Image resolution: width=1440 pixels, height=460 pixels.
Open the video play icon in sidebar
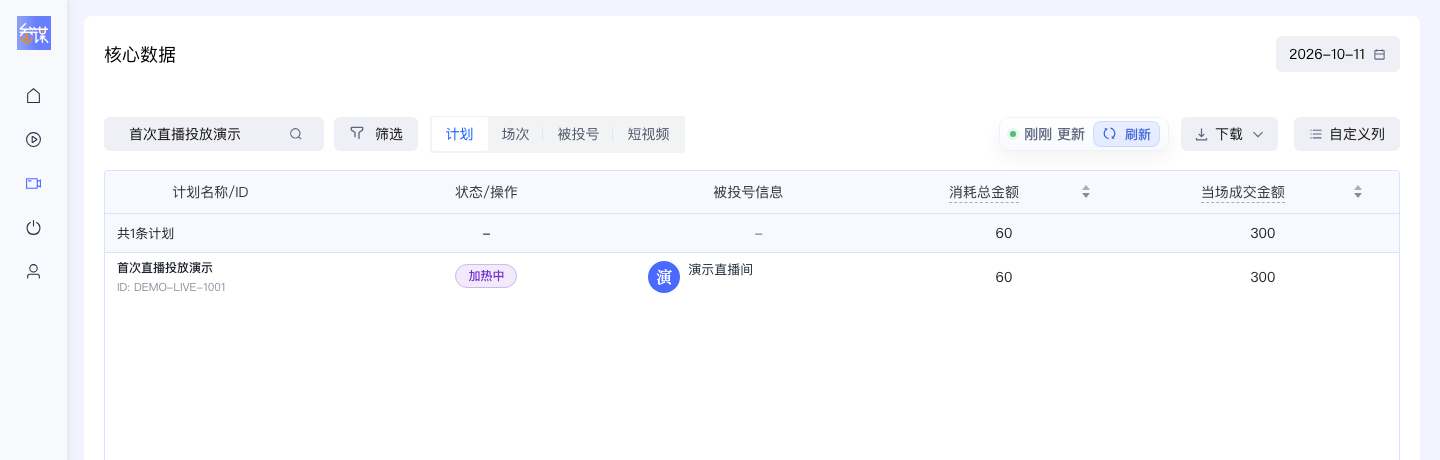(33, 140)
